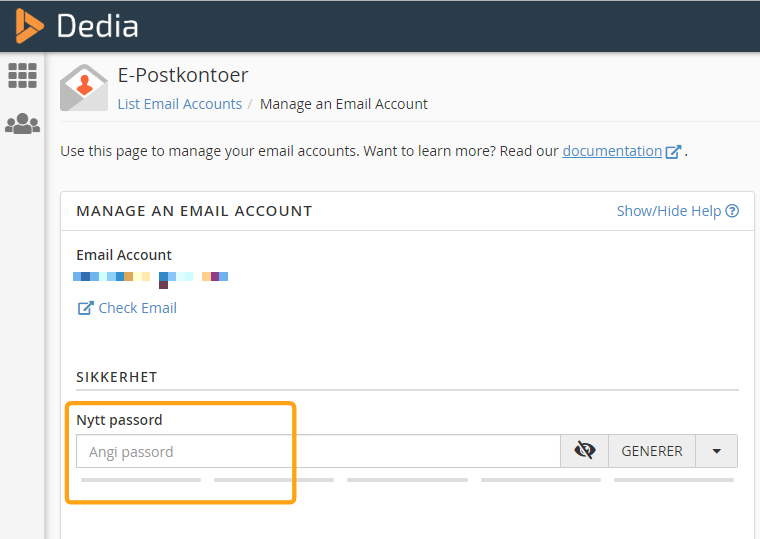The image size is (760, 539).
Task: Focus the Nytt passord input field
Action: click(x=318, y=452)
